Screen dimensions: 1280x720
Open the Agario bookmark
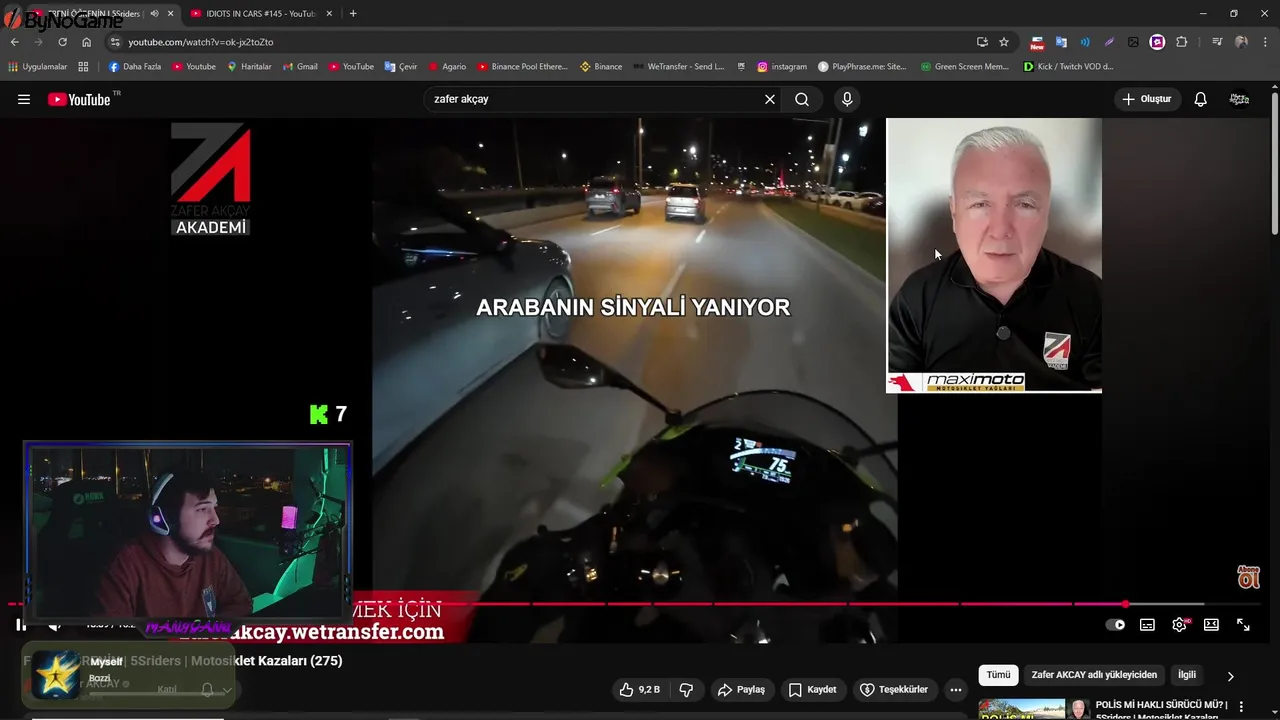[447, 67]
